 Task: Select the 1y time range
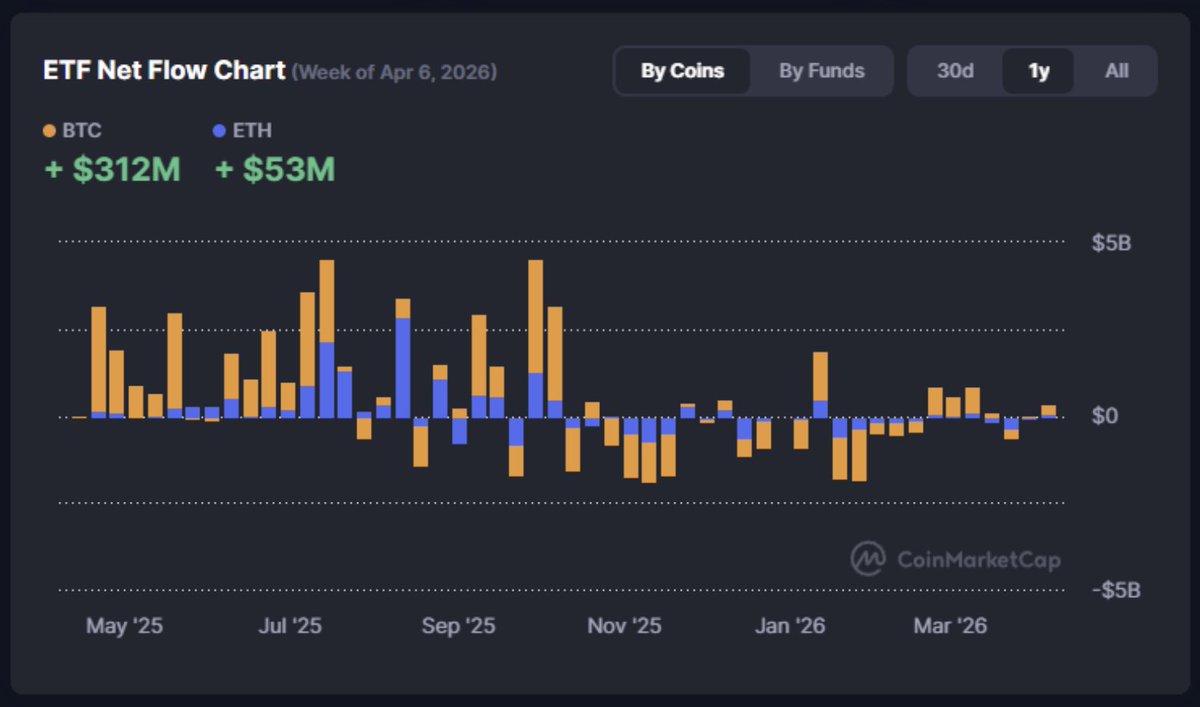click(1039, 71)
